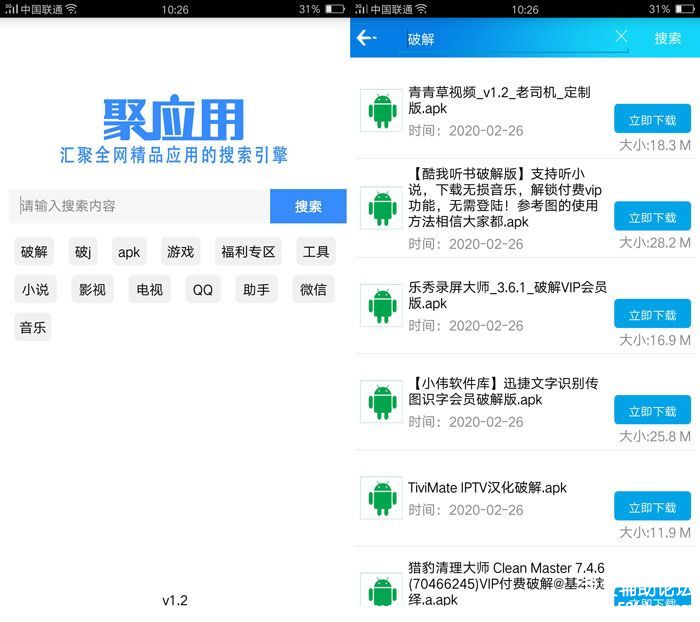The height and width of the screenshot is (622, 700).
Task: Open the TiviMate IPTV汉化破解.apk title
Action: pyautogui.click(x=487, y=487)
